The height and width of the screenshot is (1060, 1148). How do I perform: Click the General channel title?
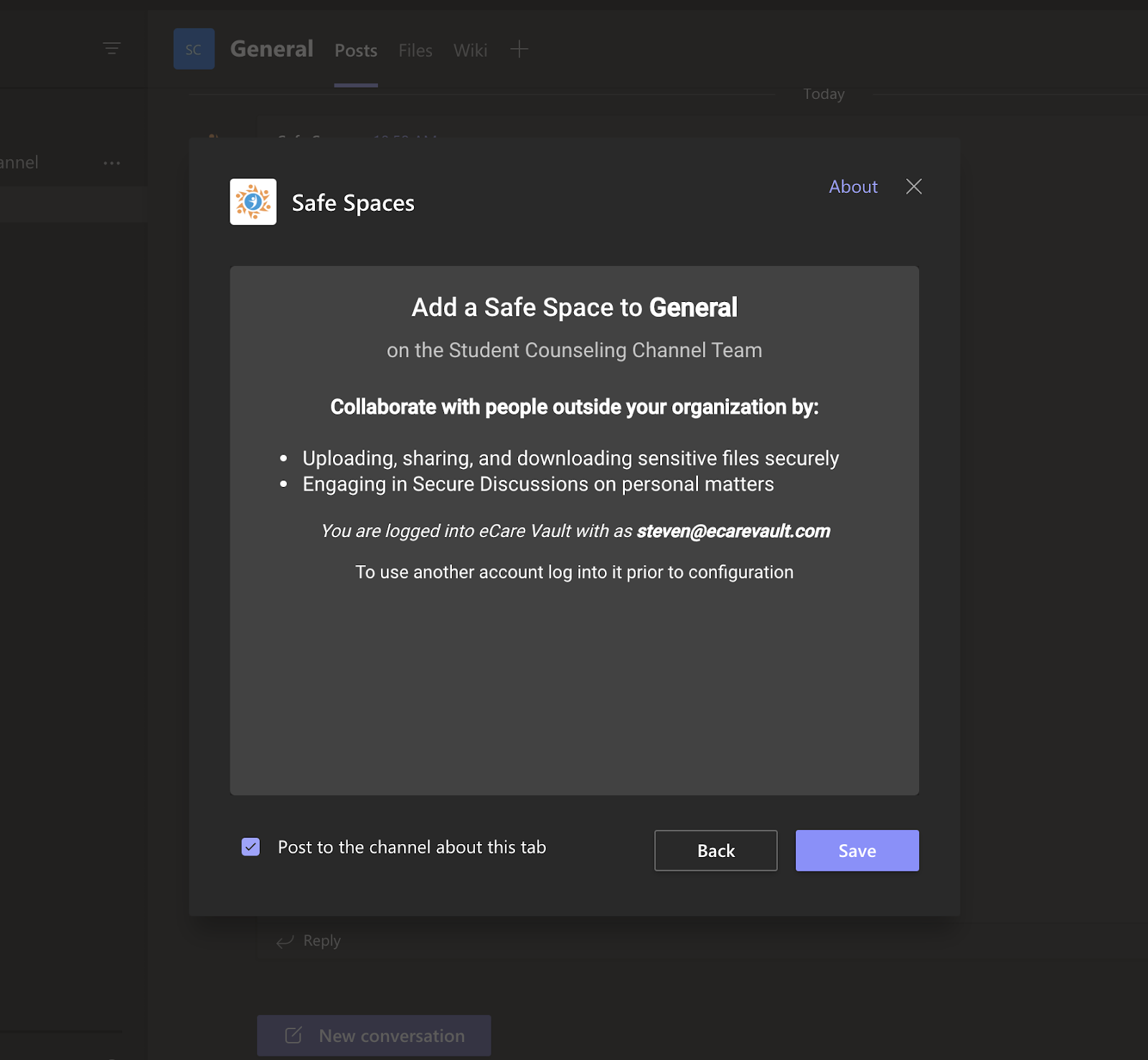pyautogui.click(x=271, y=49)
